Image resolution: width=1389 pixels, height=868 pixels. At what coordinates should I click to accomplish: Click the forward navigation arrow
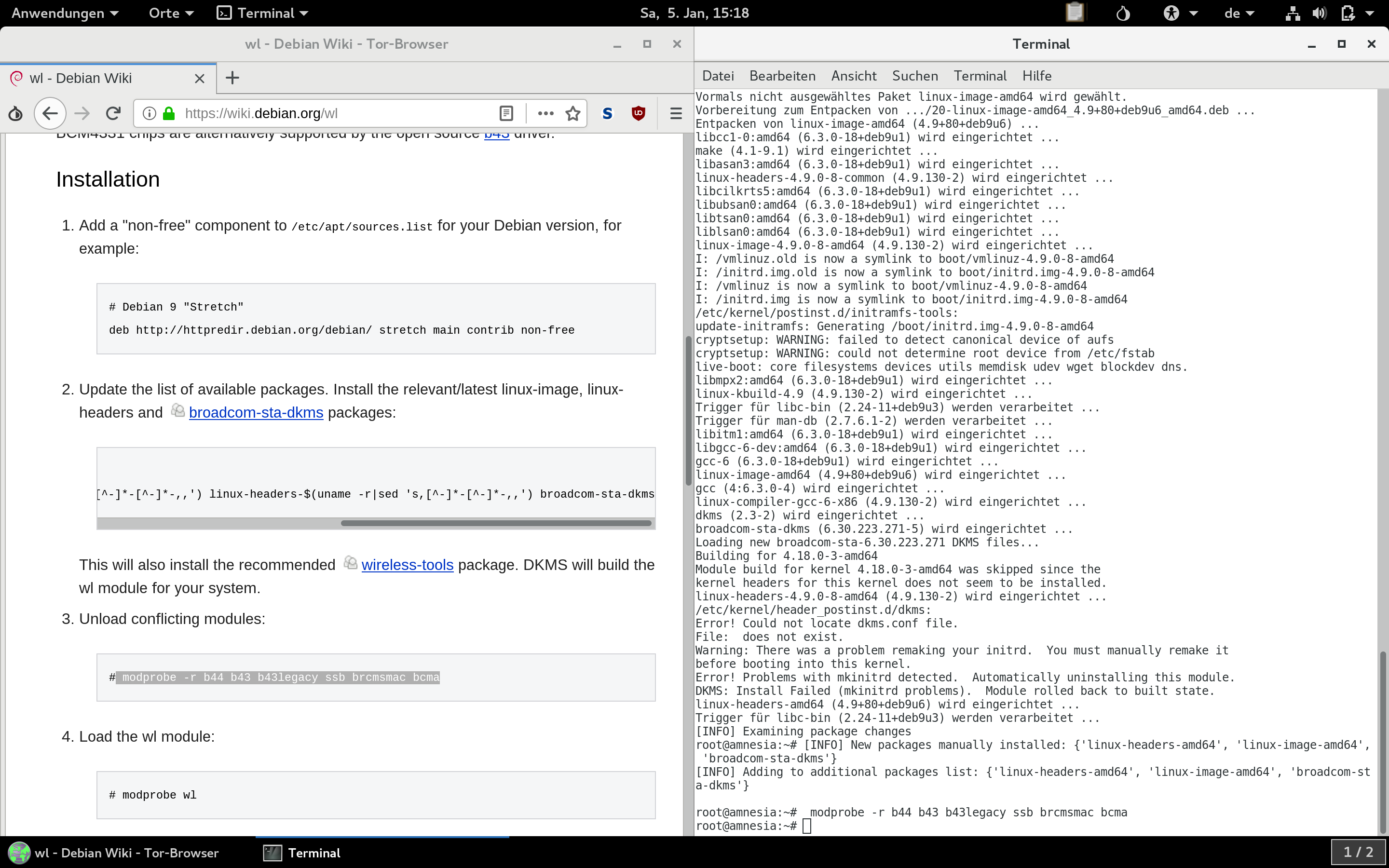(x=82, y=114)
